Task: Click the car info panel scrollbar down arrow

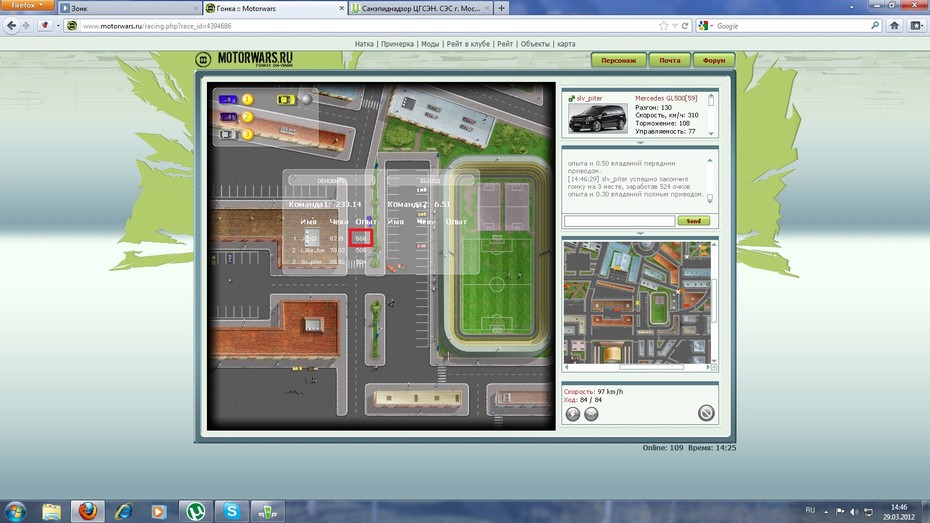Action: pos(711,133)
